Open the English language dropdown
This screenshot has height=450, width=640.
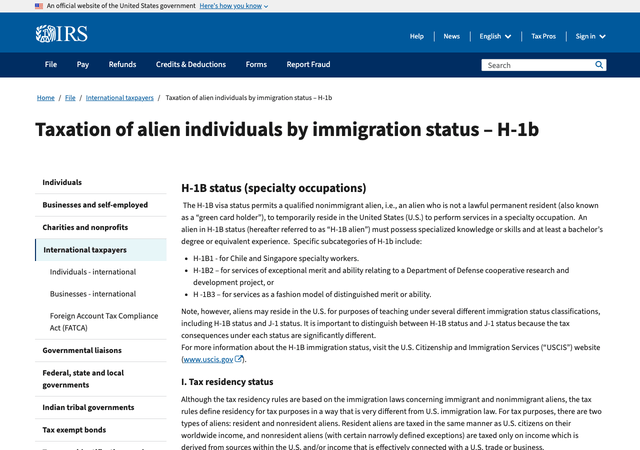pyautogui.click(x=495, y=36)
